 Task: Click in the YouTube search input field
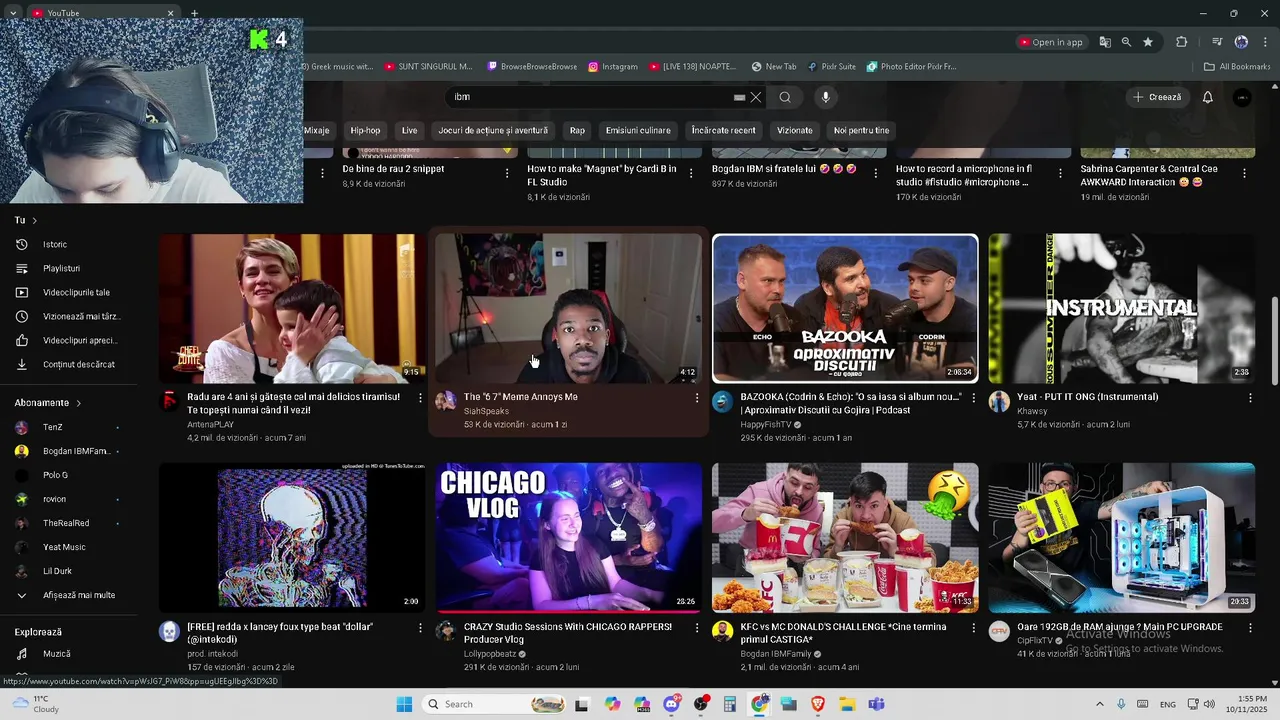pyautogui.click(x=592, y=97)
